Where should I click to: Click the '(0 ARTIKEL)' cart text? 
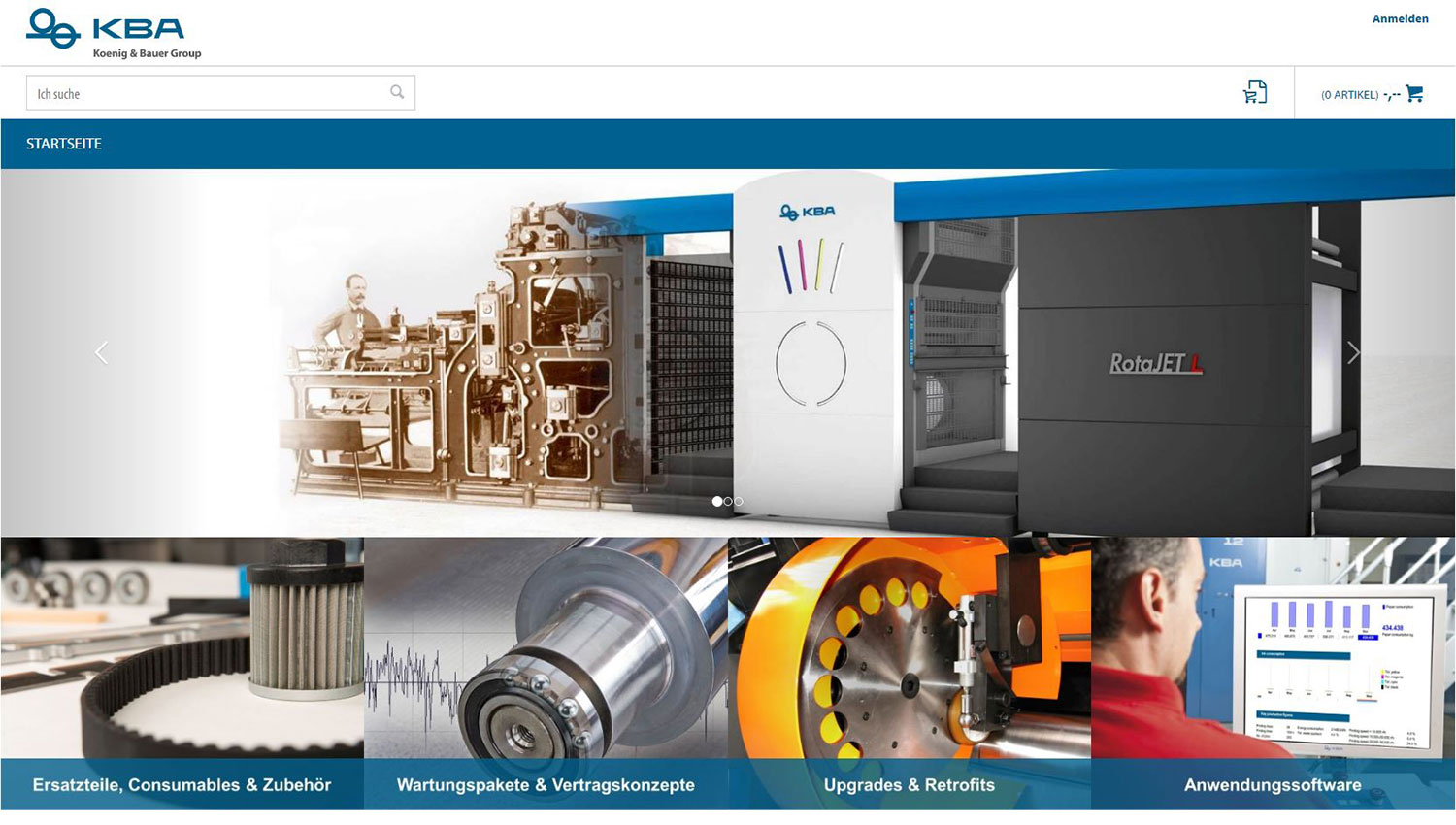1349,95
